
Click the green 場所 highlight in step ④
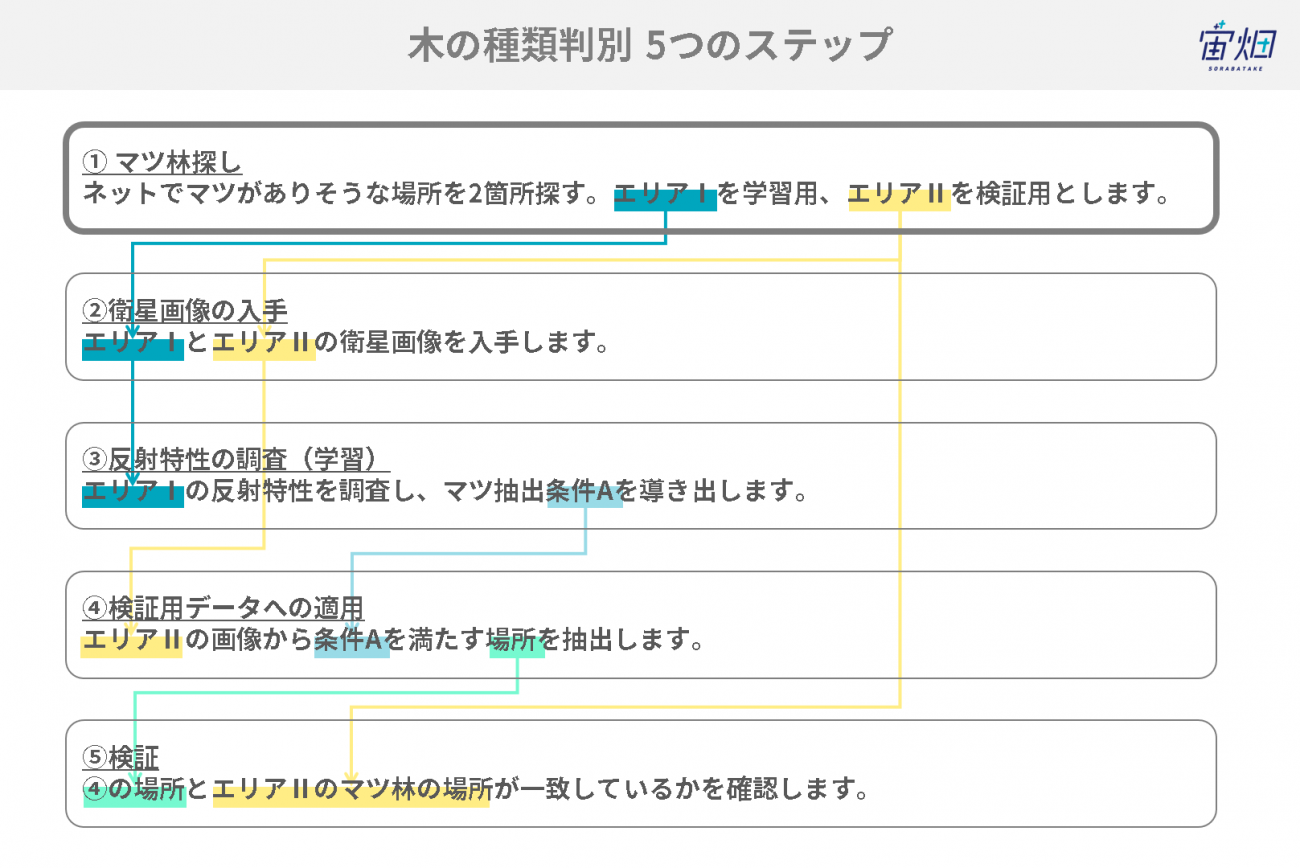click(x=516, y=641)
